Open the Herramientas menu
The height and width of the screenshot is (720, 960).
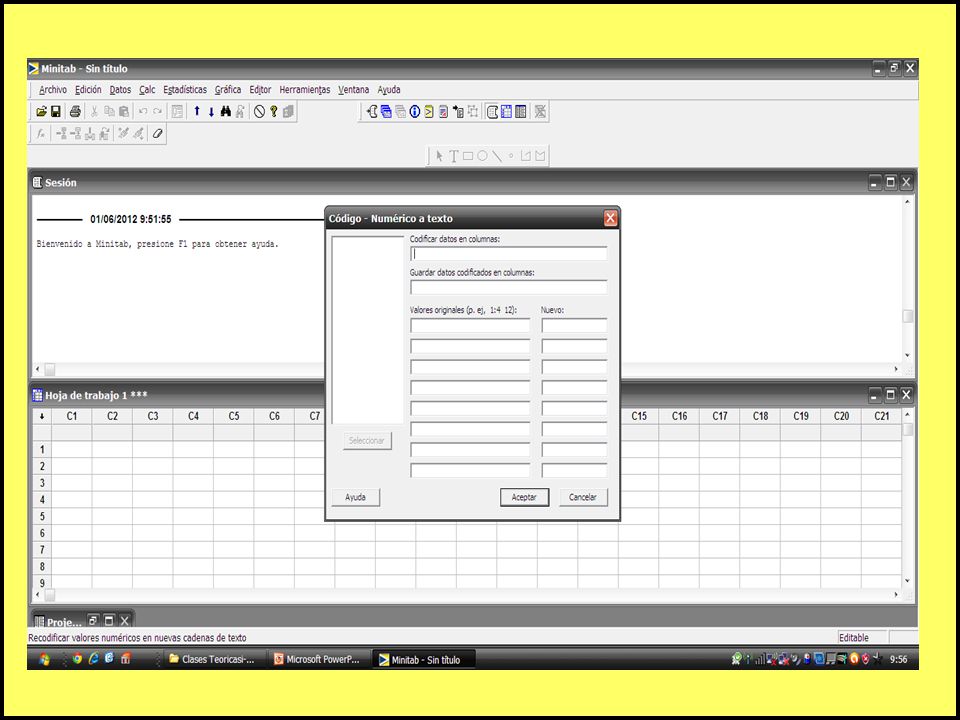305,89
